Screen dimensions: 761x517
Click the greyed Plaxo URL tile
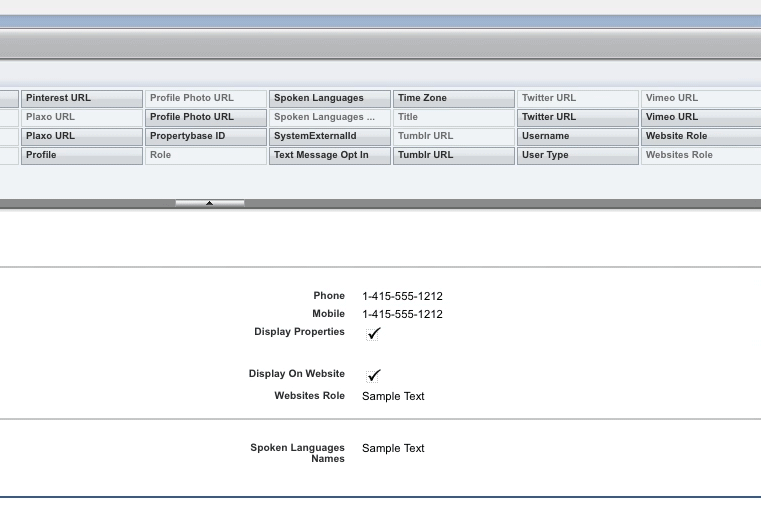pyautogui.click(x=82, y=117)
